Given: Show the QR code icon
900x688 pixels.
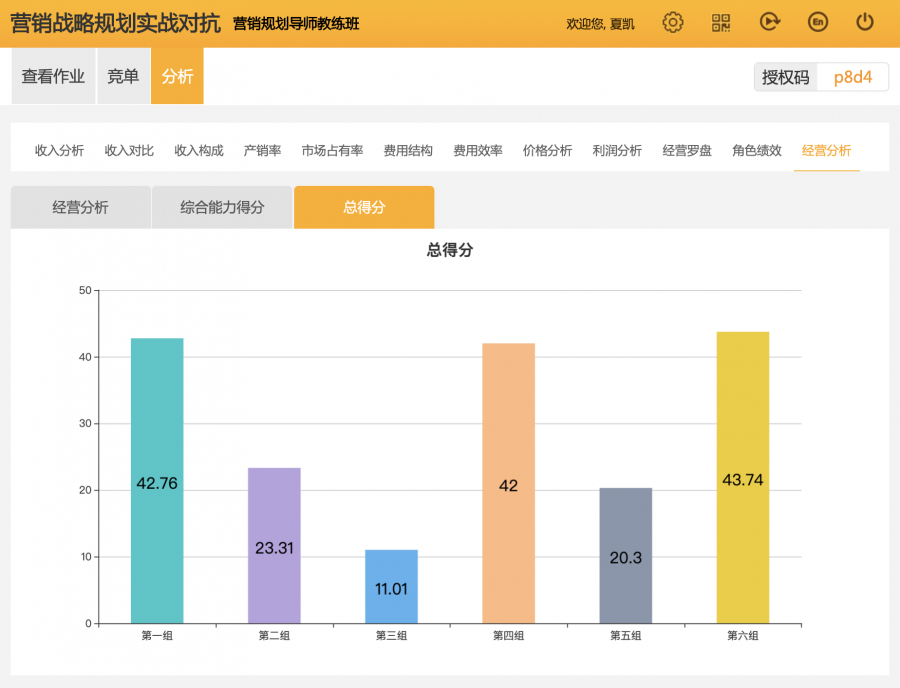Looking at the screenshot, I should point(721,23).
